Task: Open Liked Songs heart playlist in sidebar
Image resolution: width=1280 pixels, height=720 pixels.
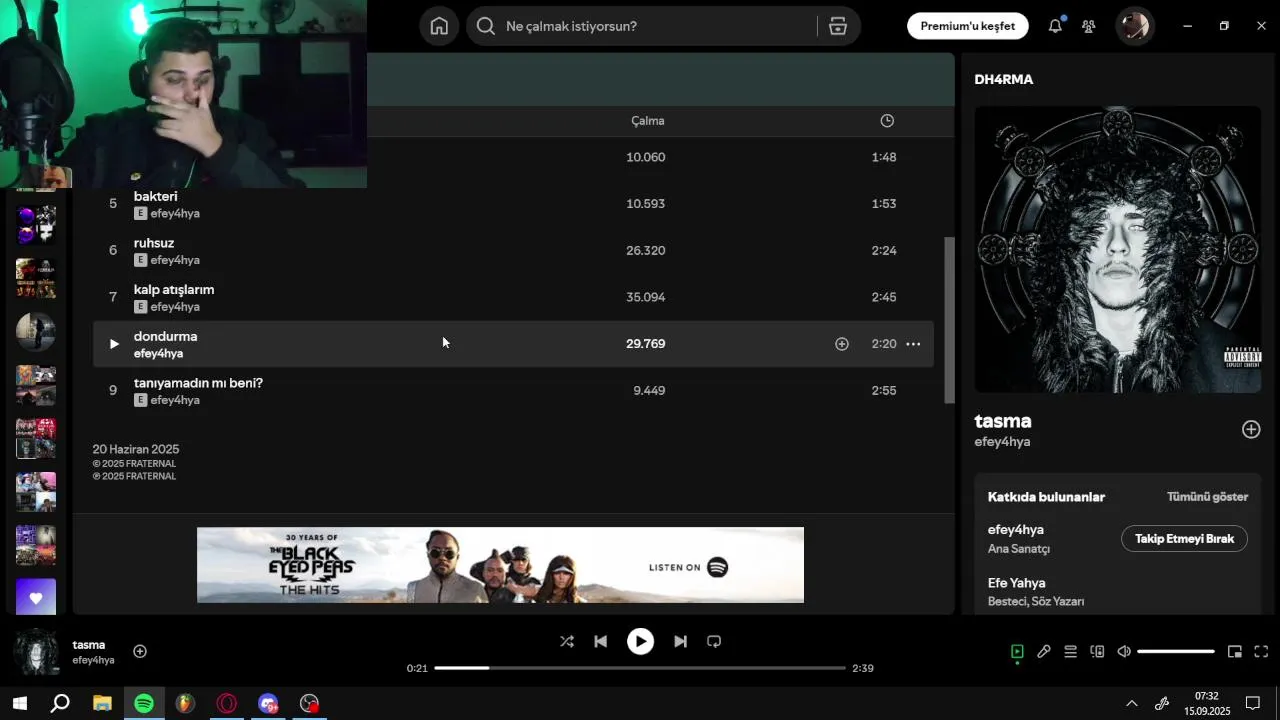Action: pos(36,597)
